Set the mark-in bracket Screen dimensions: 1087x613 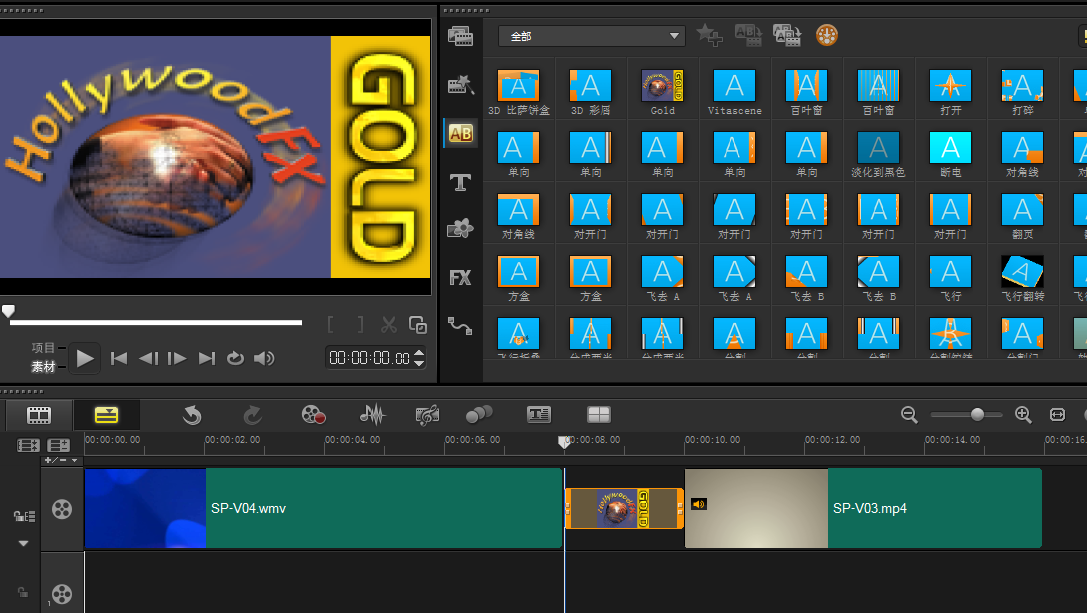coord(330,325)
